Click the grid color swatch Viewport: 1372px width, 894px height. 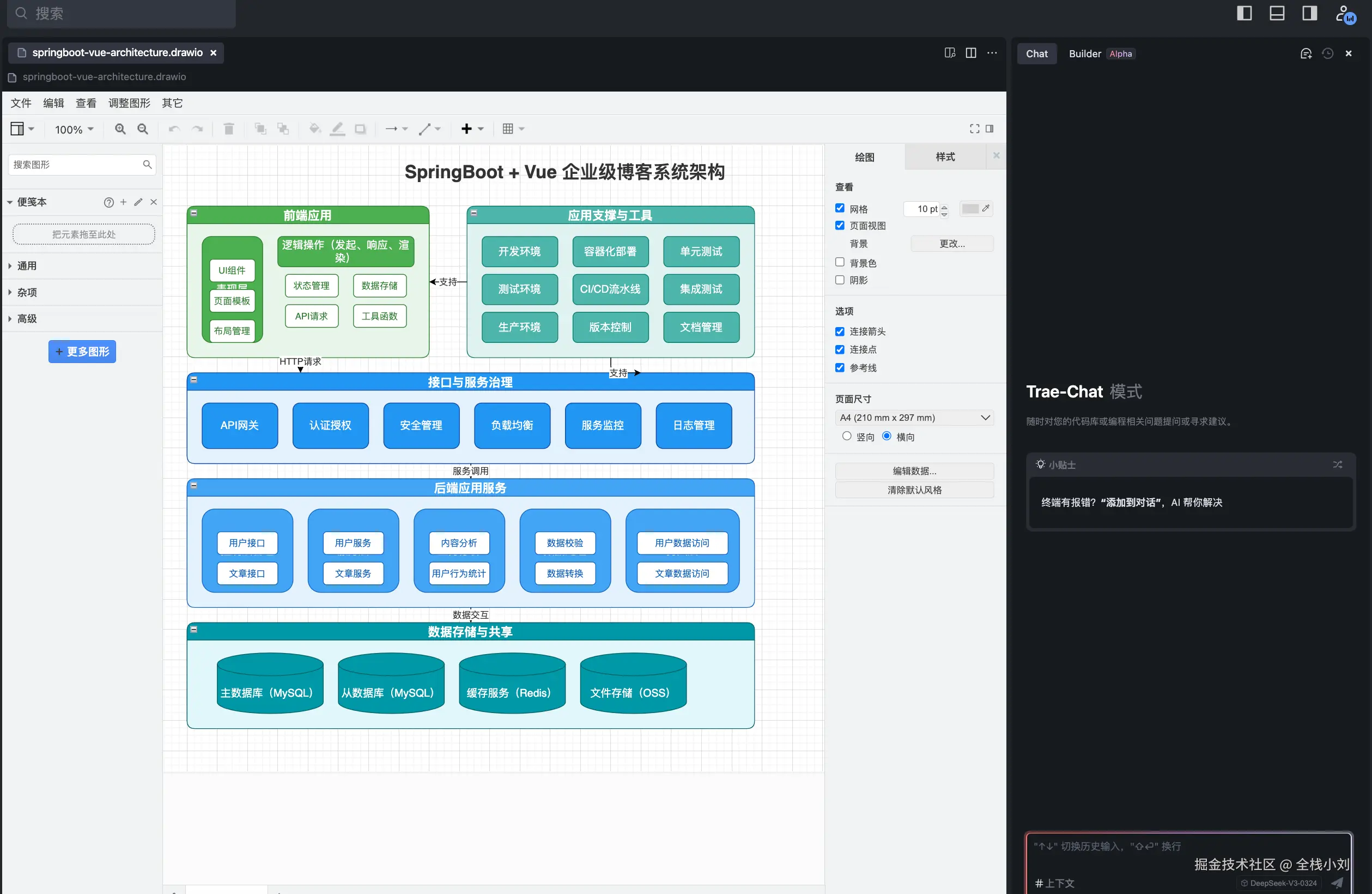[x=970, y=209]
